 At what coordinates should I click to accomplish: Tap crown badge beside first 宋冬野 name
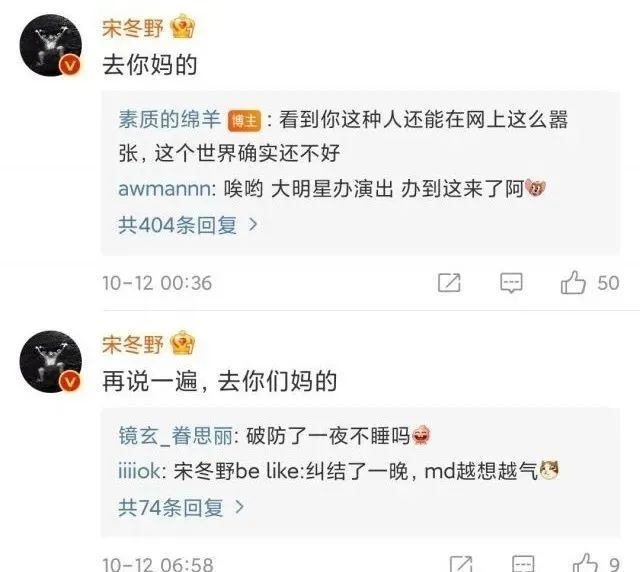[182, 27]
